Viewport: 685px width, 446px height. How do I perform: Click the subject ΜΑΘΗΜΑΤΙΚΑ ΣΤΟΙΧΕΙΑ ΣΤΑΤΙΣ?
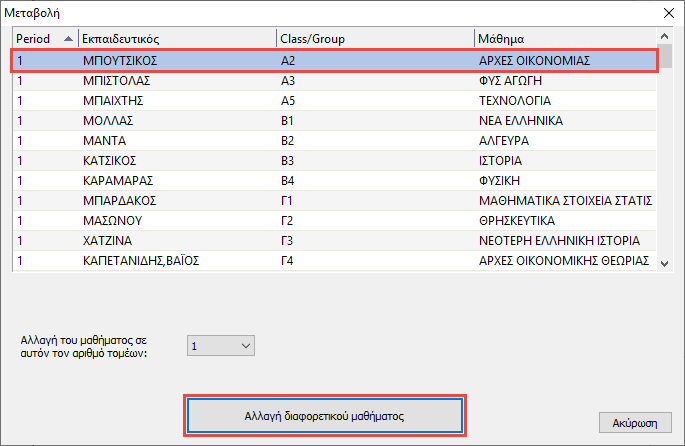click(565, 201)
